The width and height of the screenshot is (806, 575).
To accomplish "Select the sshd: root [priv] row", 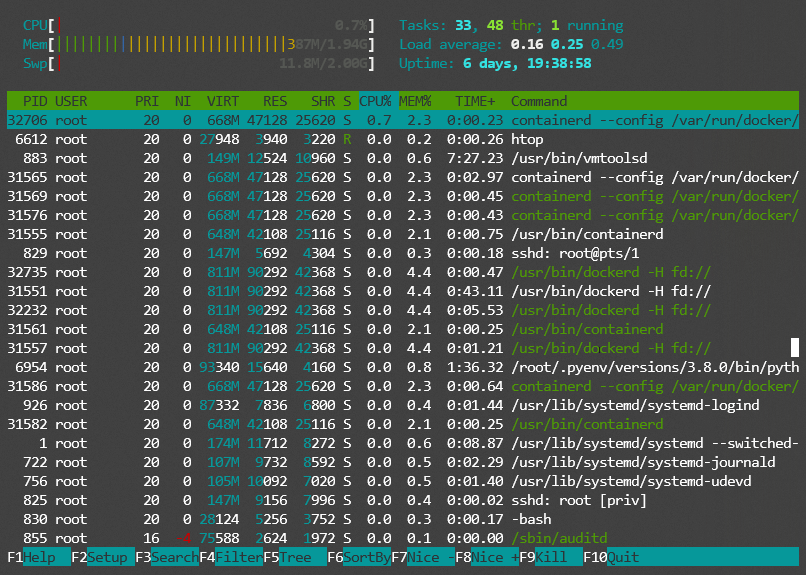I will tap(403, 500).
